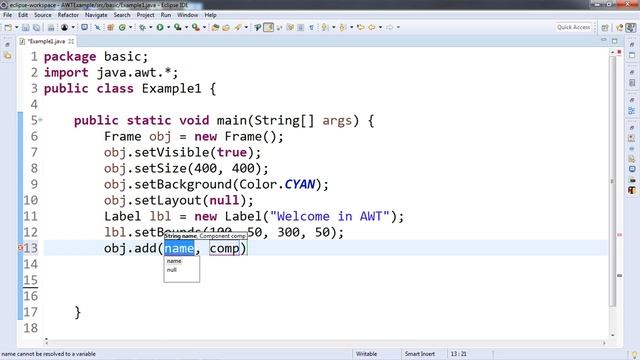The width and height of the screenshot is (640, 360).
Task: Click the Open Type toolbar icon
Action: click(x=215, y=27)
